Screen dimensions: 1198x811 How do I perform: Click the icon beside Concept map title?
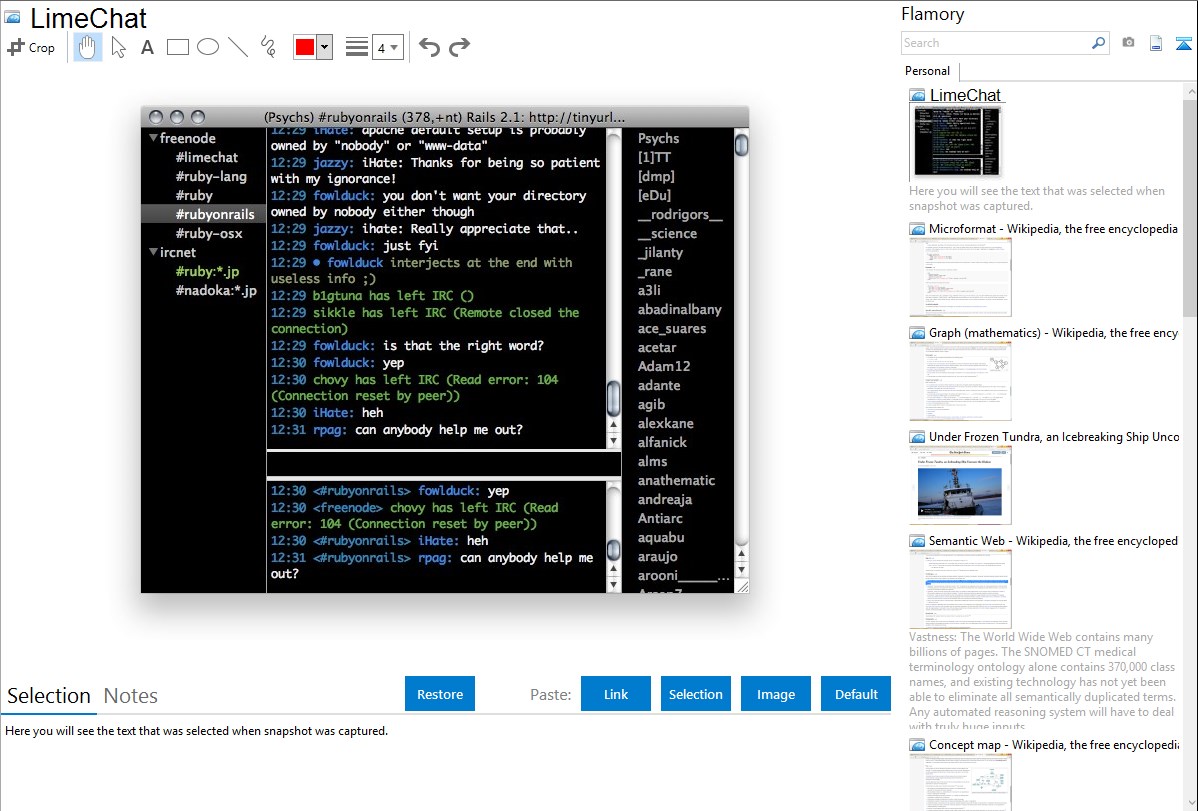[x=918, y=745]
